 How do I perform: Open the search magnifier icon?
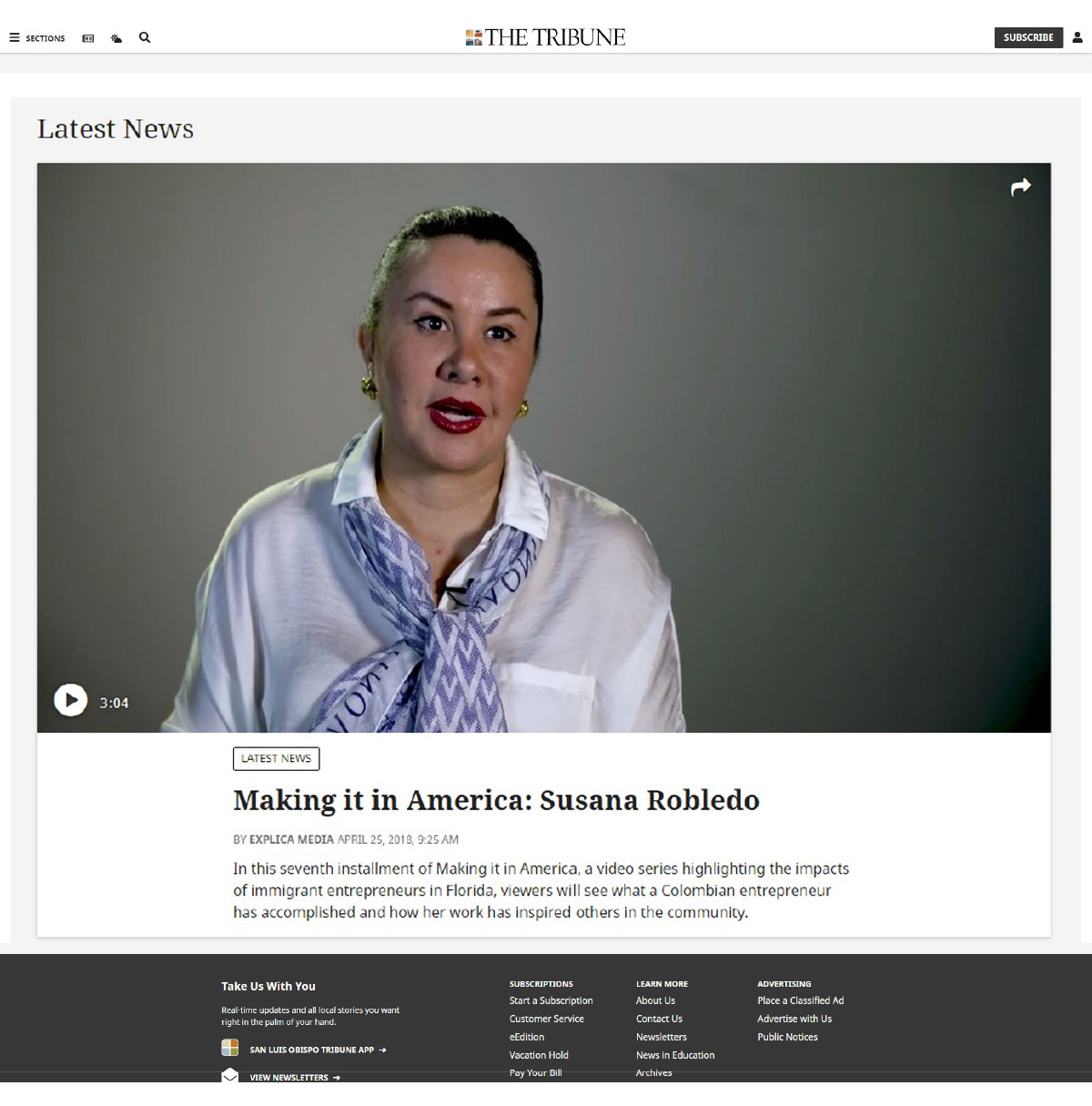(x=145, y=37)
